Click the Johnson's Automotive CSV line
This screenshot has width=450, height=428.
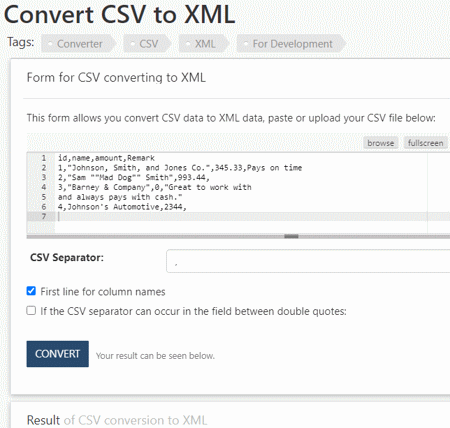click(122, 207)
